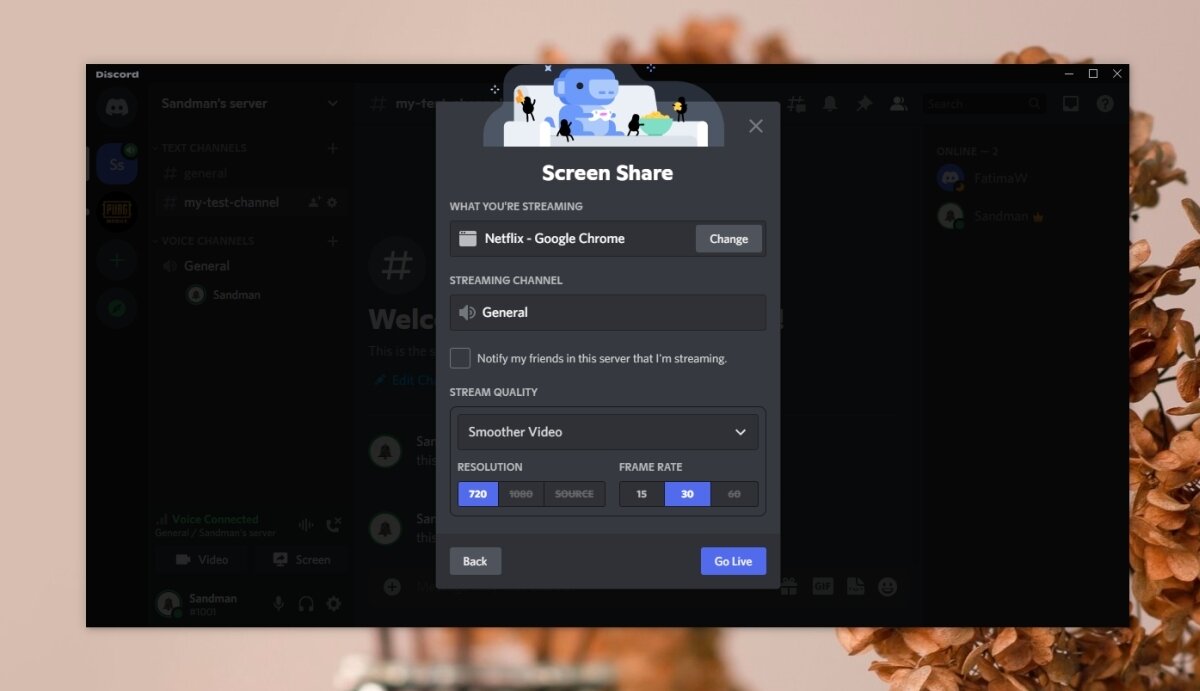
Task: Collapse the VOICE CHANNELS category
Action: tap(202, 241)
